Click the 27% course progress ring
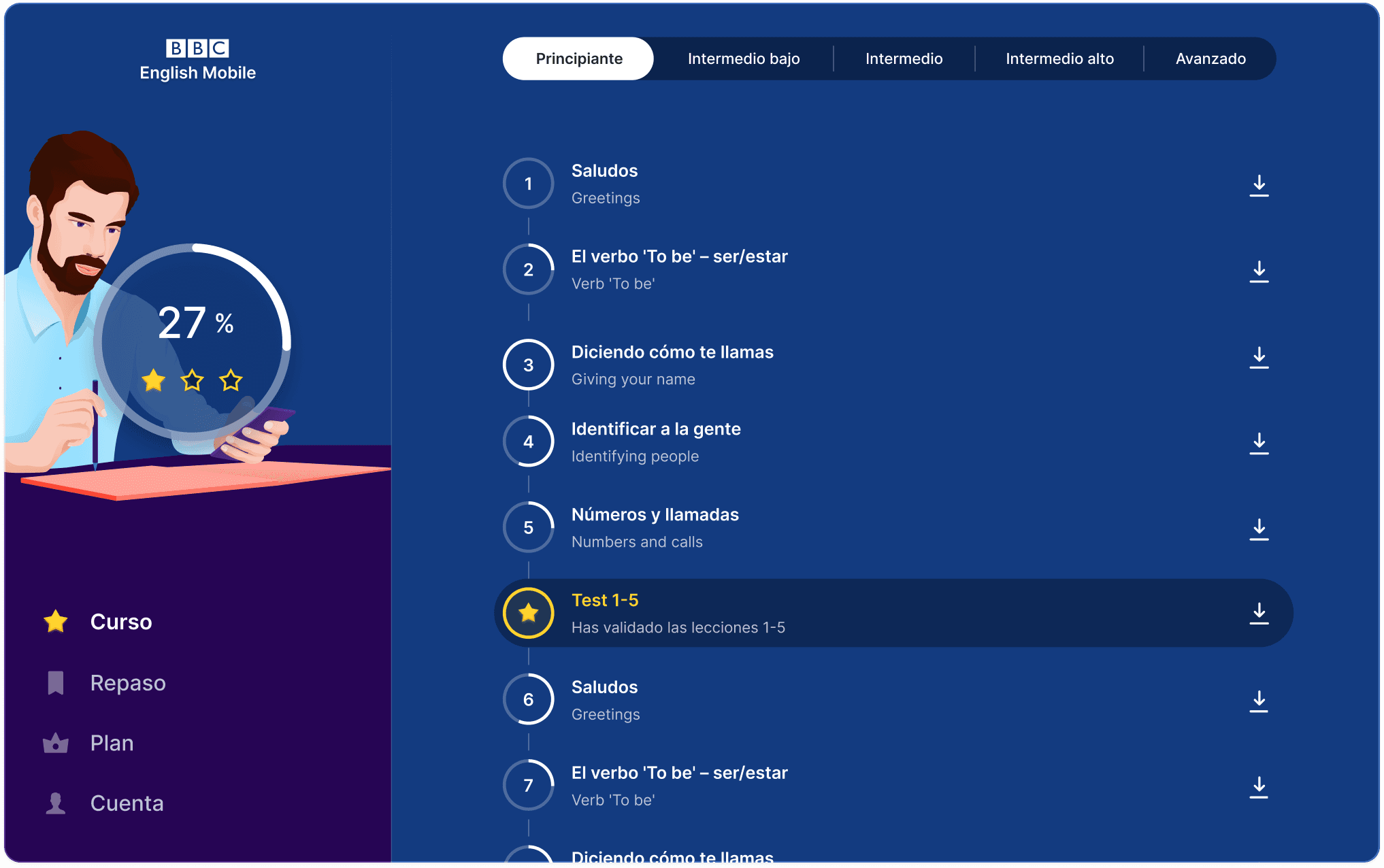The image size is (1384, 868). coord(193,341)
